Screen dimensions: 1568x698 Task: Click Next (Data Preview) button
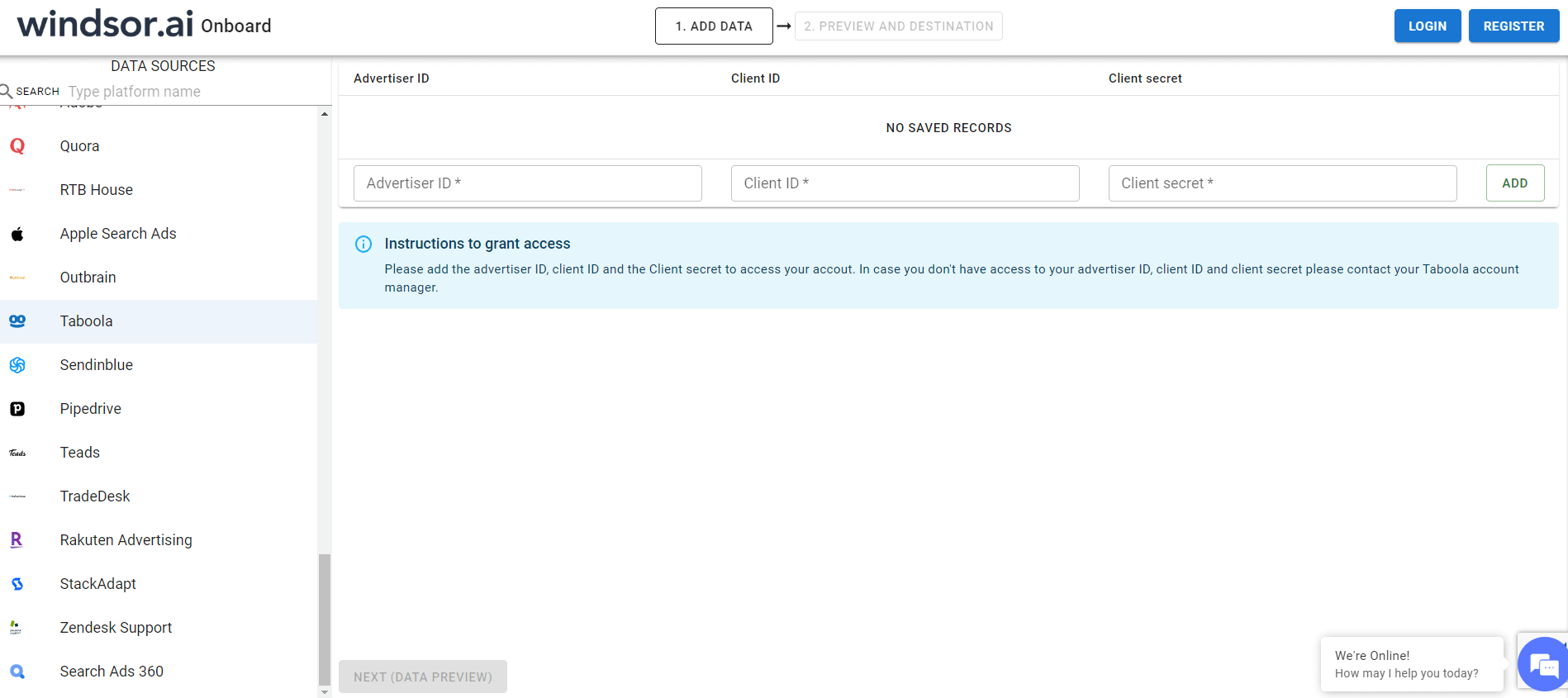pyautogui.click(x=423, y=677)
